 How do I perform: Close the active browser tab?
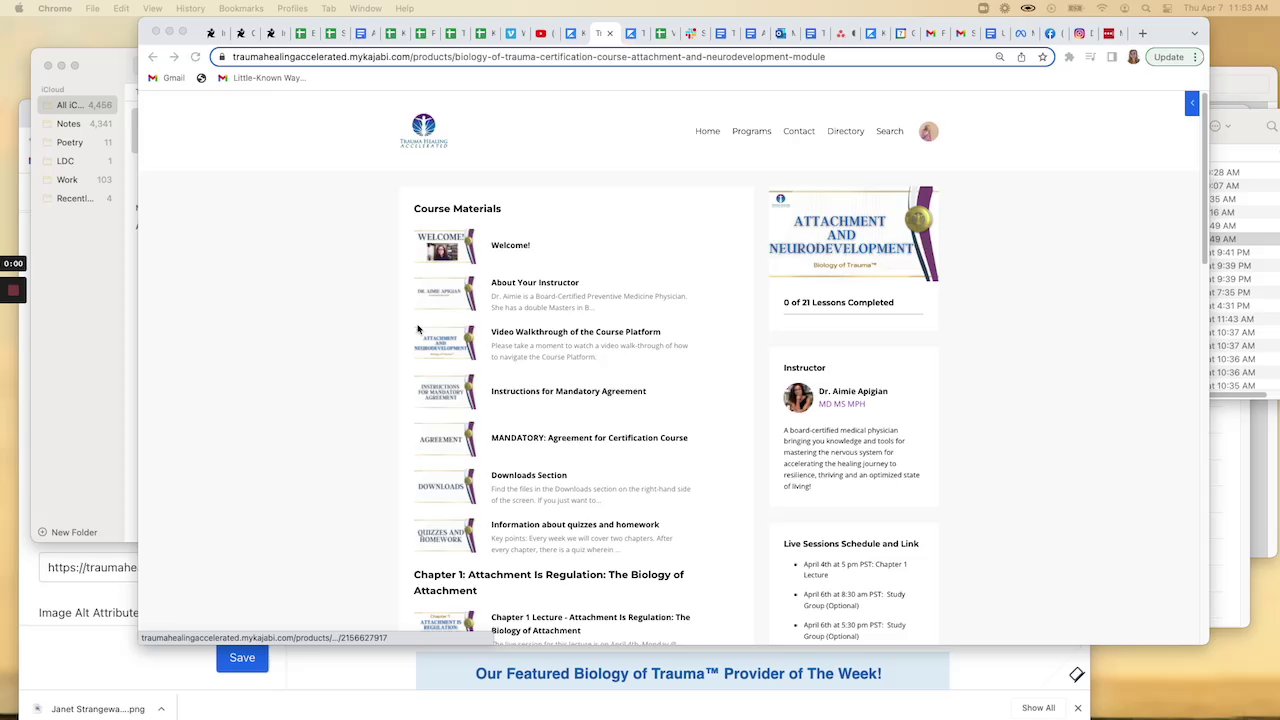coord(610,33)
